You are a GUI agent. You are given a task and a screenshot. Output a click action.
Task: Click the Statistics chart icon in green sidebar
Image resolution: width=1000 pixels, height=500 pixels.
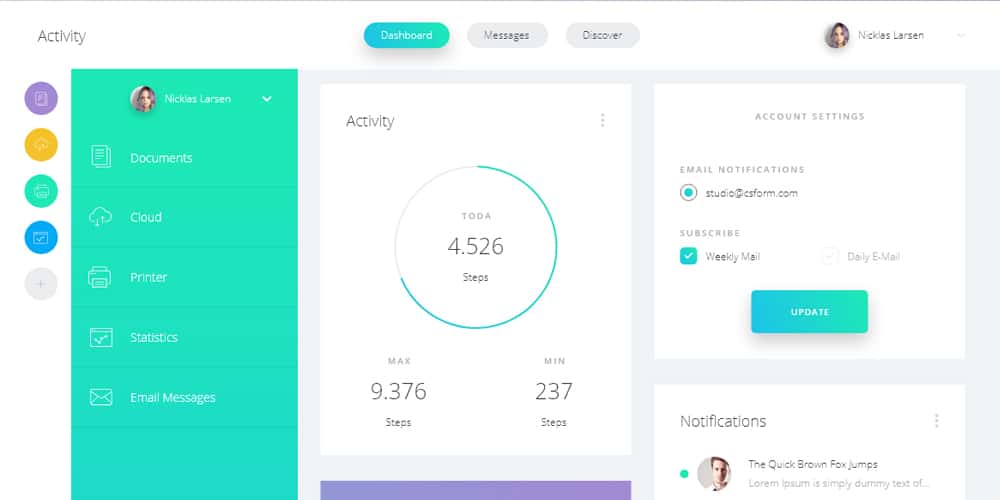[x=101, y=337]
